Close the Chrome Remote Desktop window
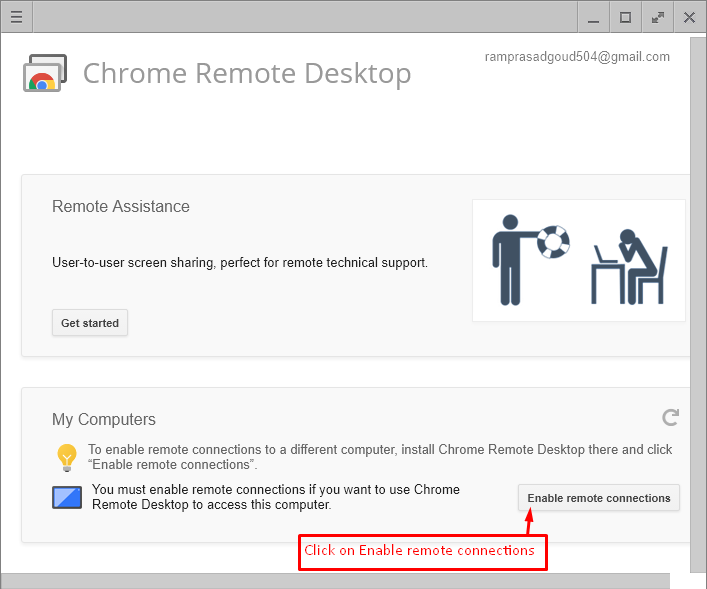This screenshot has width=707, height=589. click(x=689, y=17)
